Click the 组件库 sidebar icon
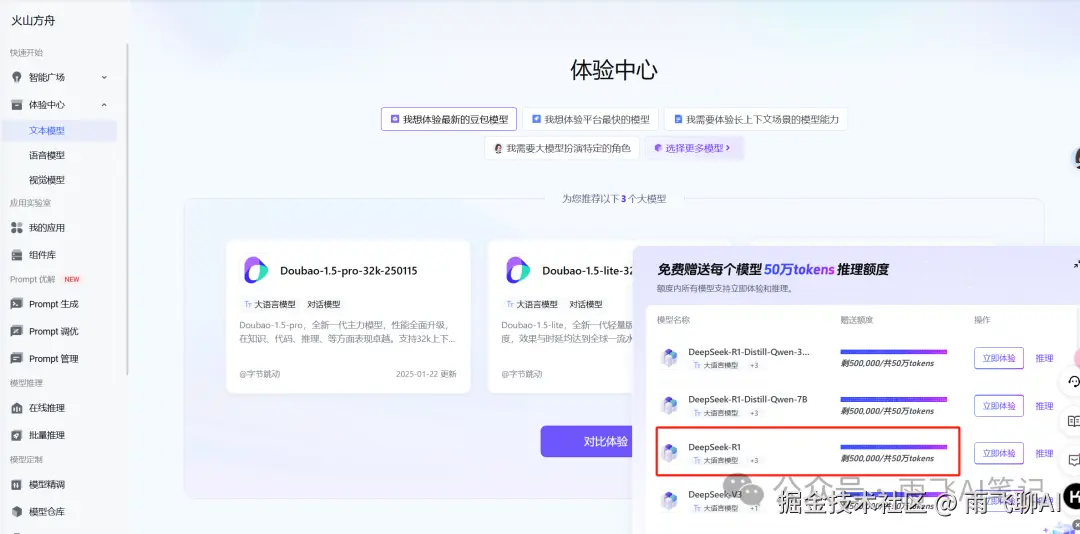This screenshot has width=1080, height=534. click(17, 255)
